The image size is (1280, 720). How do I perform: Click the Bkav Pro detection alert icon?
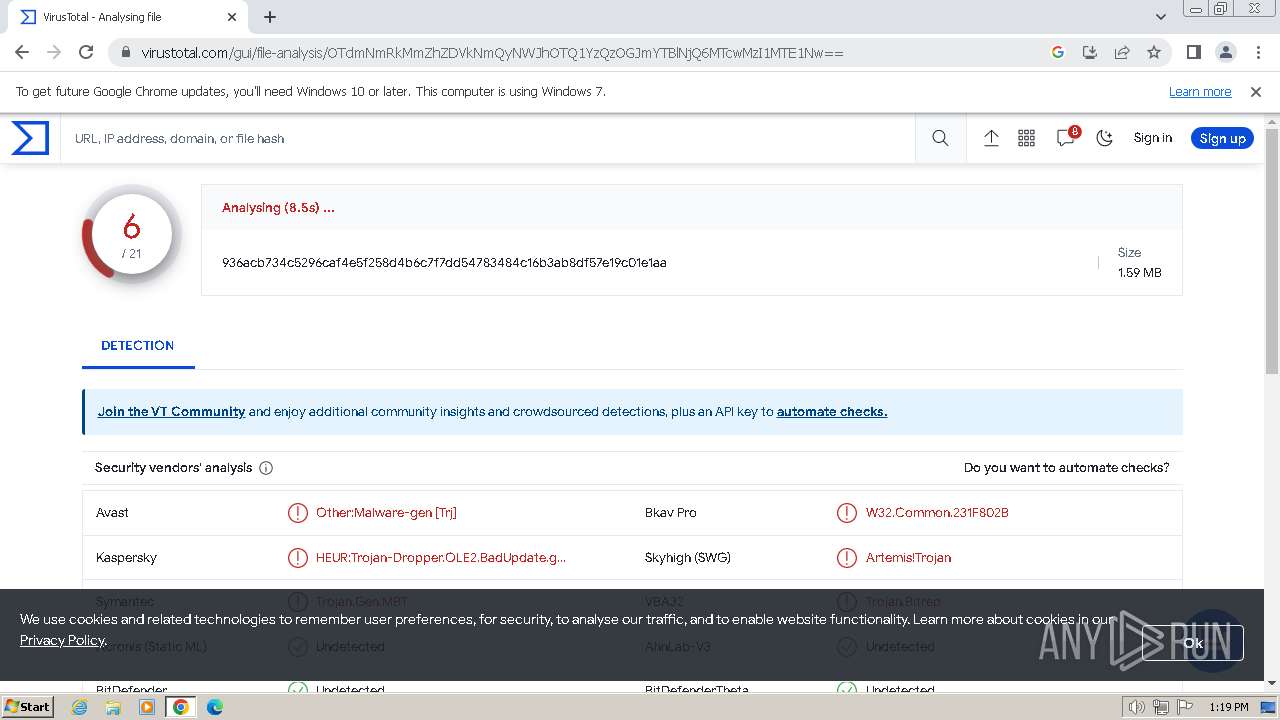pyautogui.click(x=847, y=512)
